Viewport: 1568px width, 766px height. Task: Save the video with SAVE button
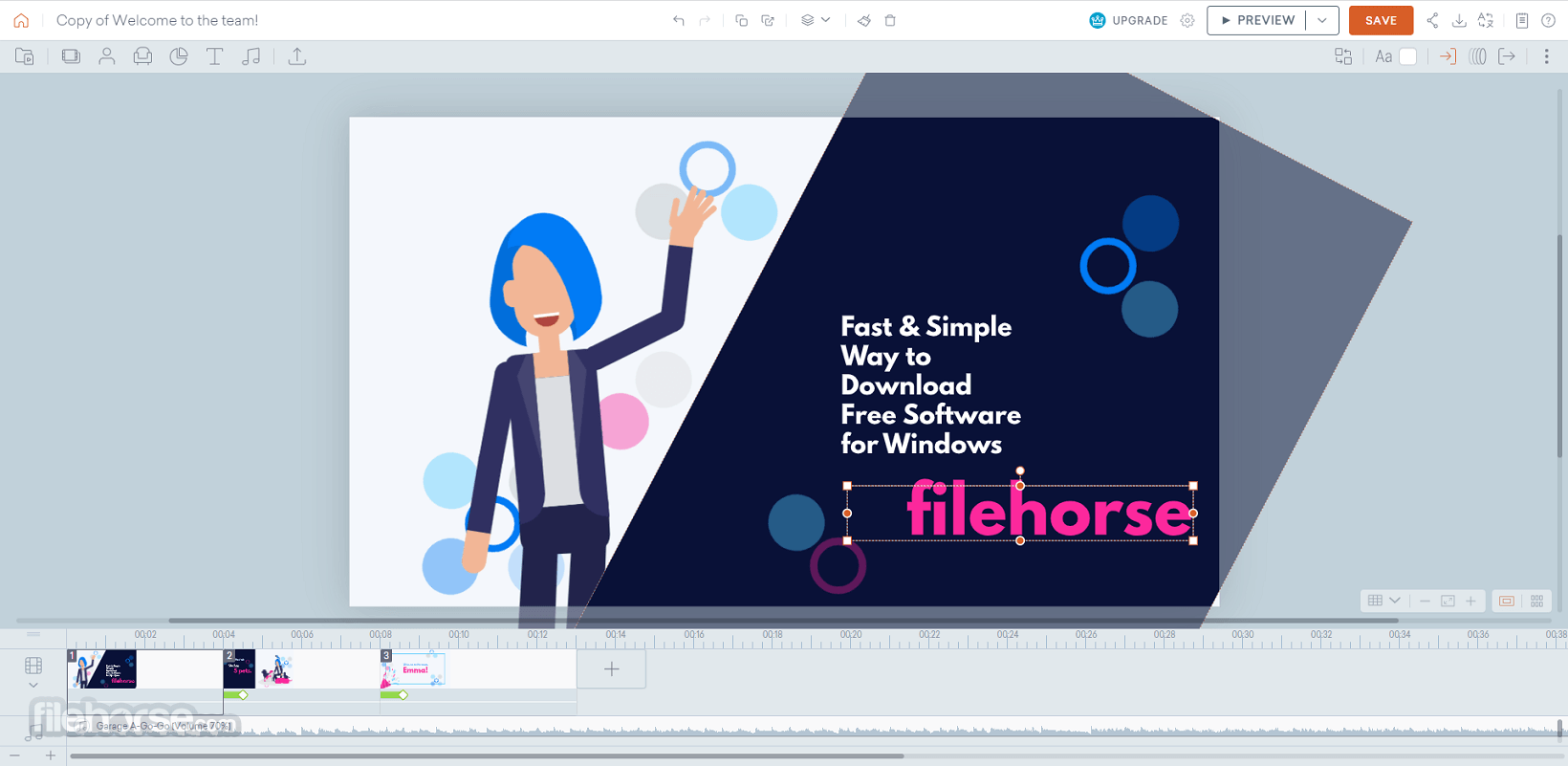[x=1381, y=20]
